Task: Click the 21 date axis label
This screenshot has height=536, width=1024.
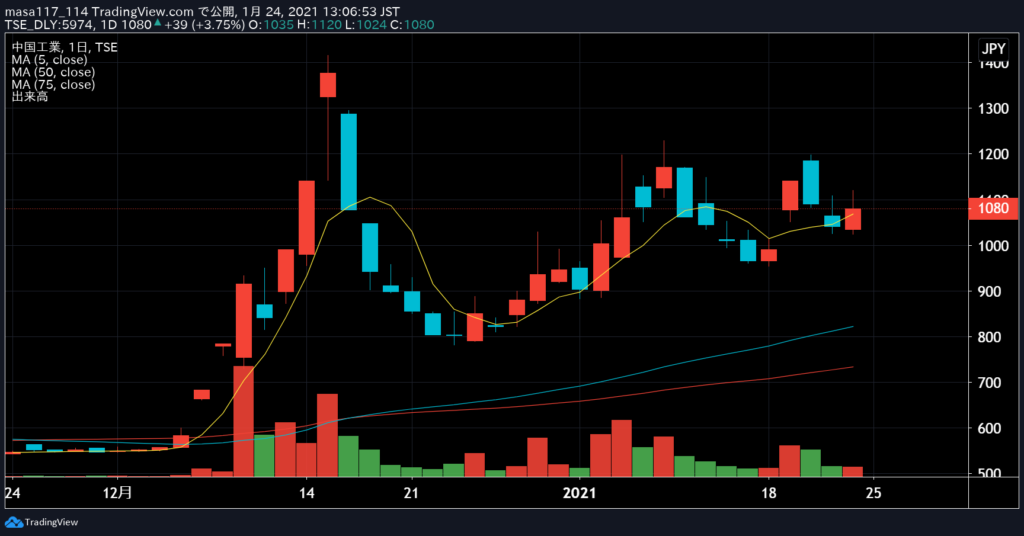Action: (x=411, y=493)
